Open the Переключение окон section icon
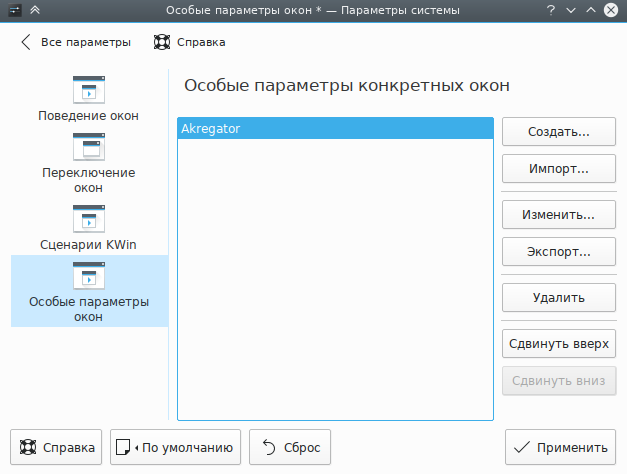 (89, 147)
